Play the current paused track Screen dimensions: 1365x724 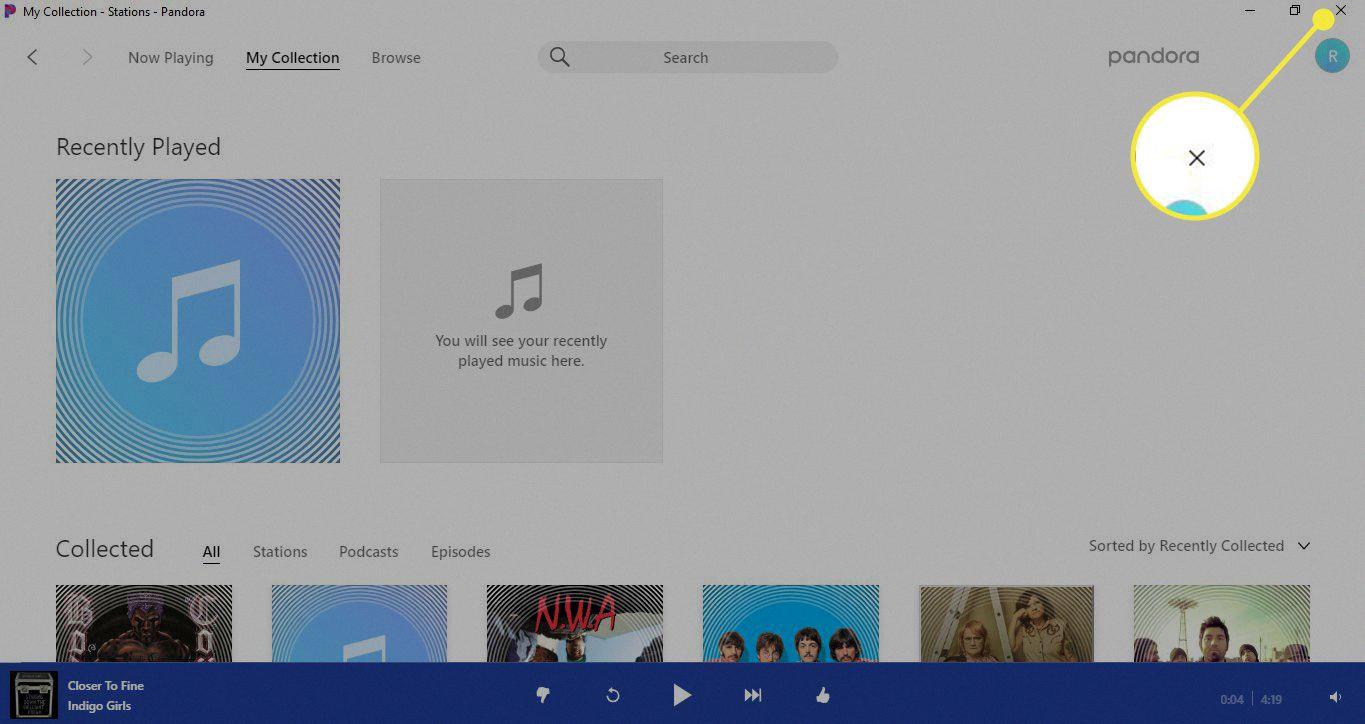pyautogui.click(x=682, y=694)
